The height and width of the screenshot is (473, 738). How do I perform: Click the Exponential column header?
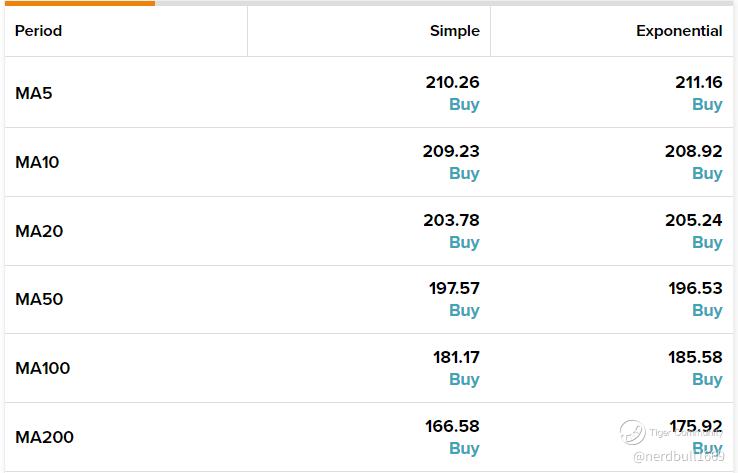coord(679,31)
